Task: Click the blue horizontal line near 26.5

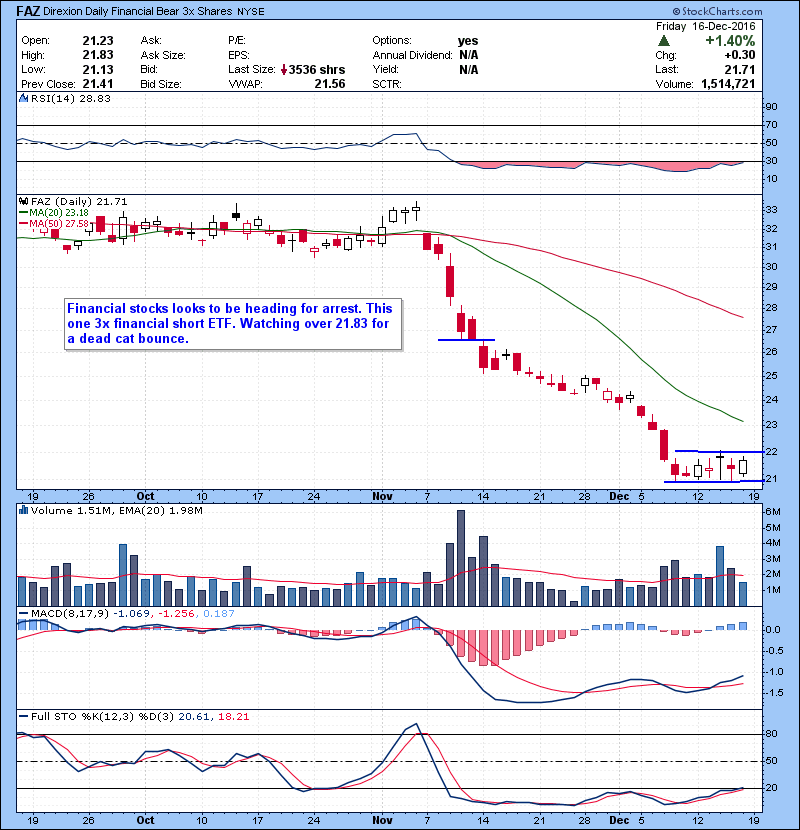Action: point(466,340)
